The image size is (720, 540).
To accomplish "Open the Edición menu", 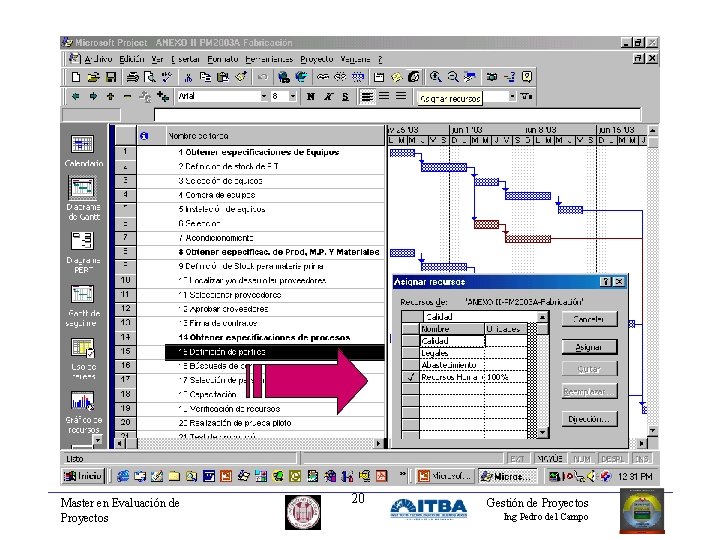I will 132,59.
